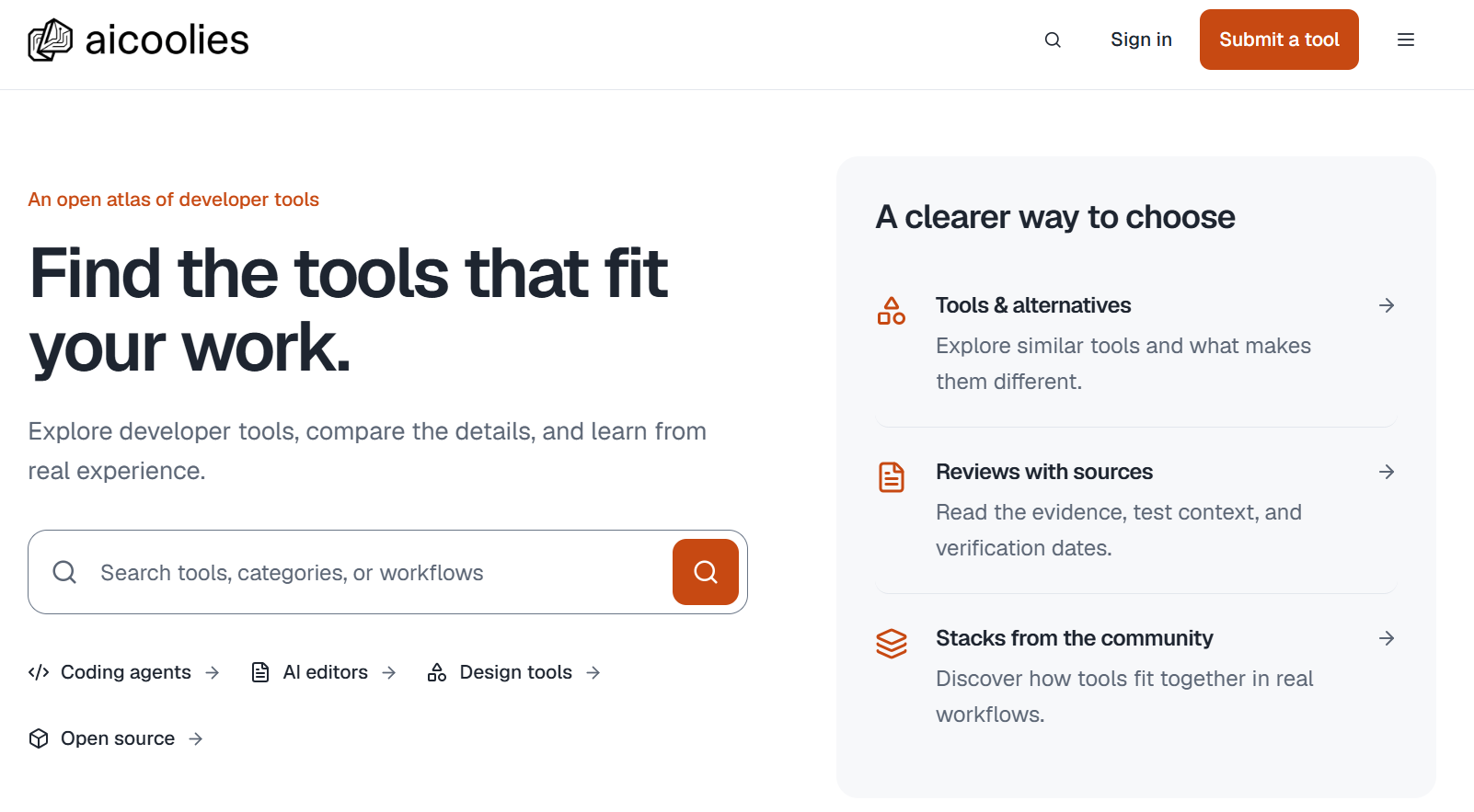Click arrow next to Reviews with sources
Screen dimensions: 1474x812
[x=1387, y=472]
